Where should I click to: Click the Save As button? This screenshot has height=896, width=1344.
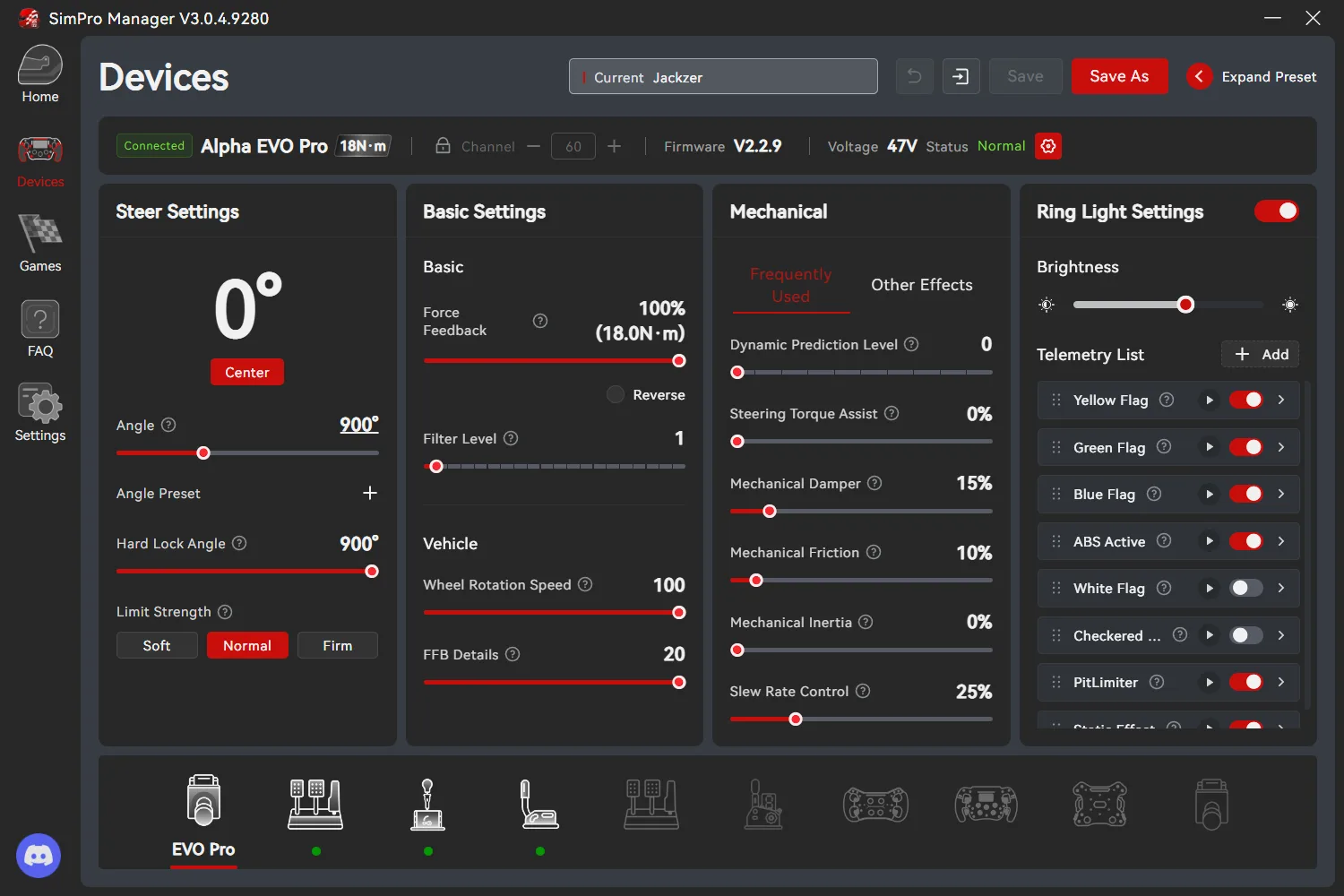1119,76
